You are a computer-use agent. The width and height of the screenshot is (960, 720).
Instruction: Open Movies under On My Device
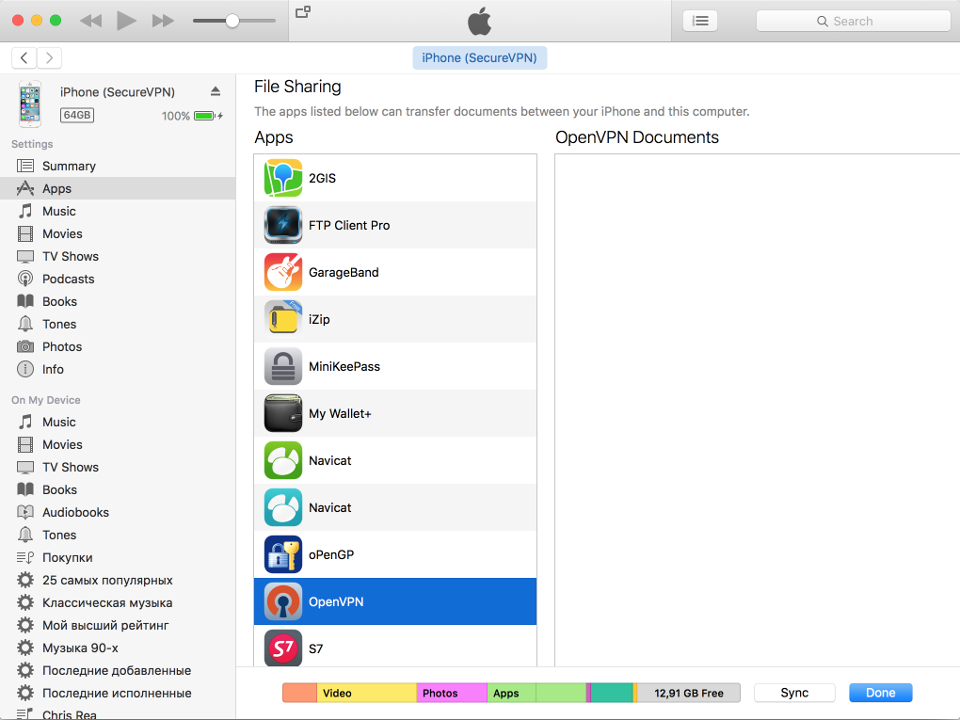pos(118,444)
